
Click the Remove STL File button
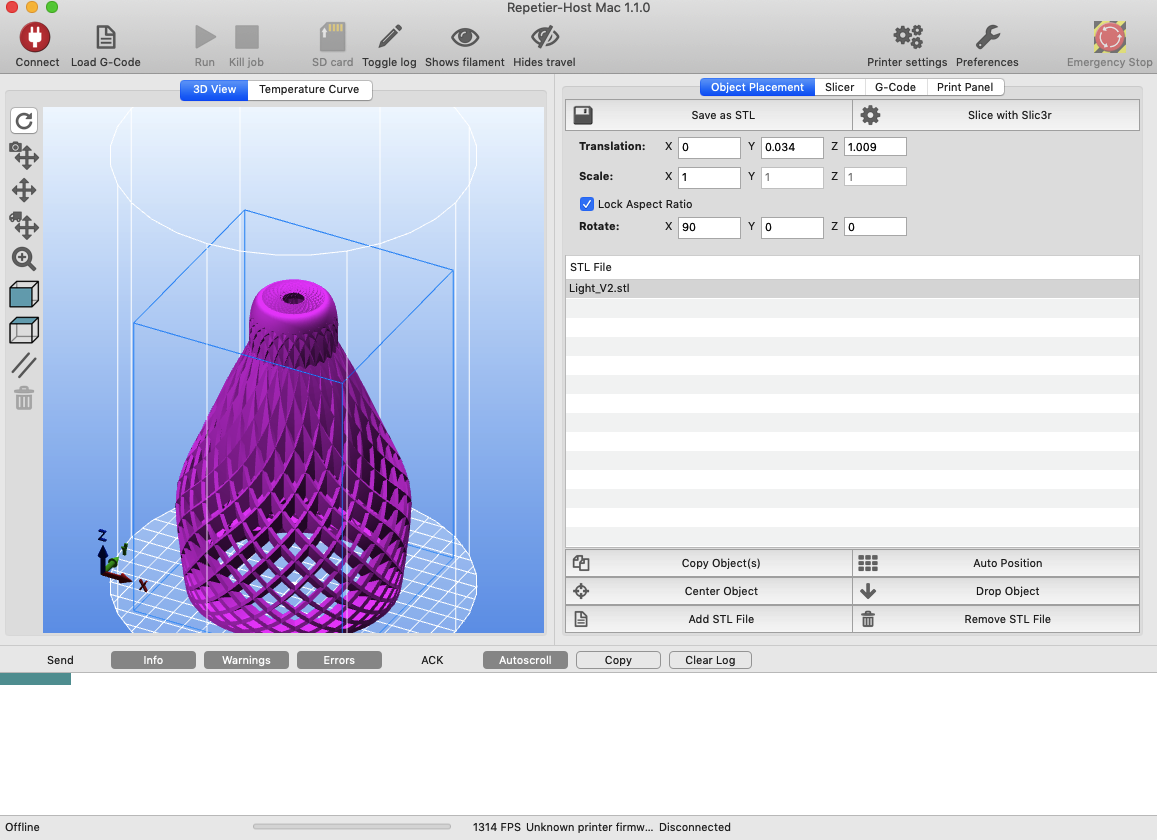click(996, 619)
